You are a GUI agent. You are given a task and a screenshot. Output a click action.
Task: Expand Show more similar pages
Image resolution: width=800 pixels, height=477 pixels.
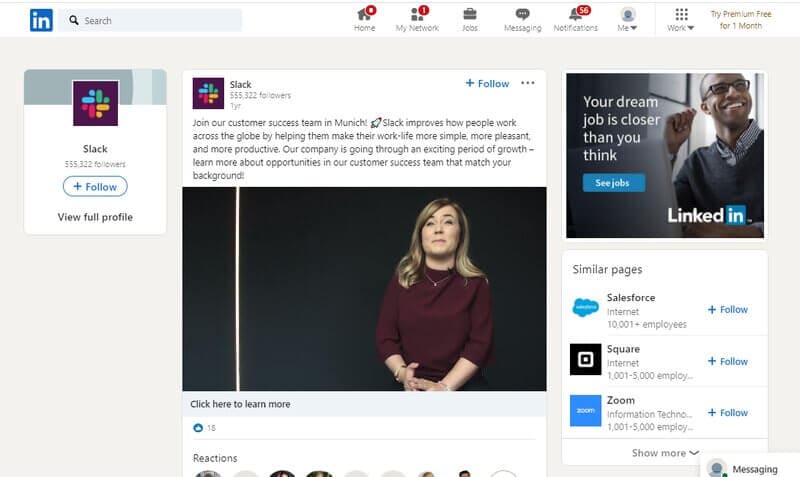pyautogui.click(x=665, y=453)
